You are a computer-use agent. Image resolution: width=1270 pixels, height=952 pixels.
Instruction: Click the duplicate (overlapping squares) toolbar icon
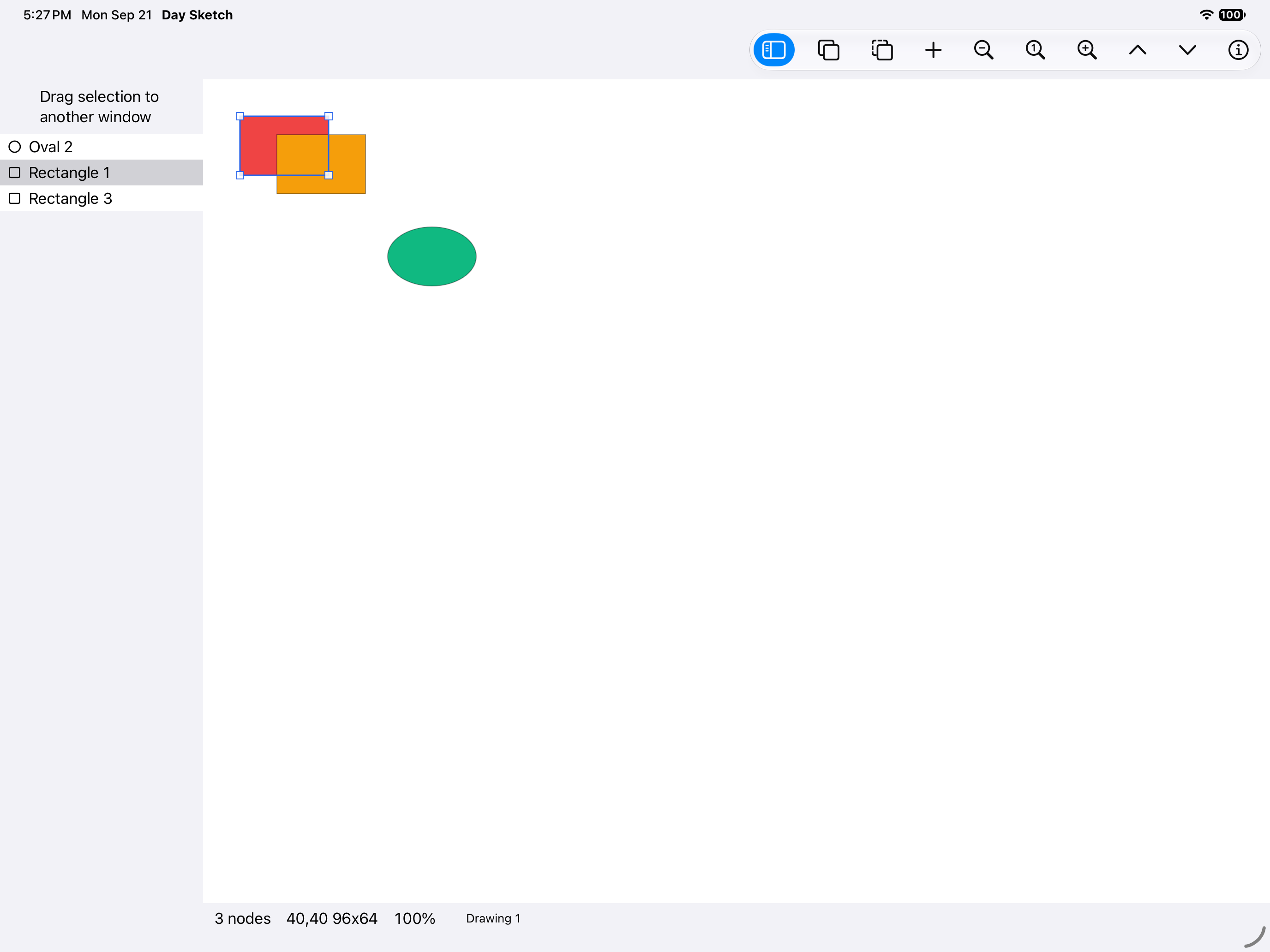tap(828, 50)
